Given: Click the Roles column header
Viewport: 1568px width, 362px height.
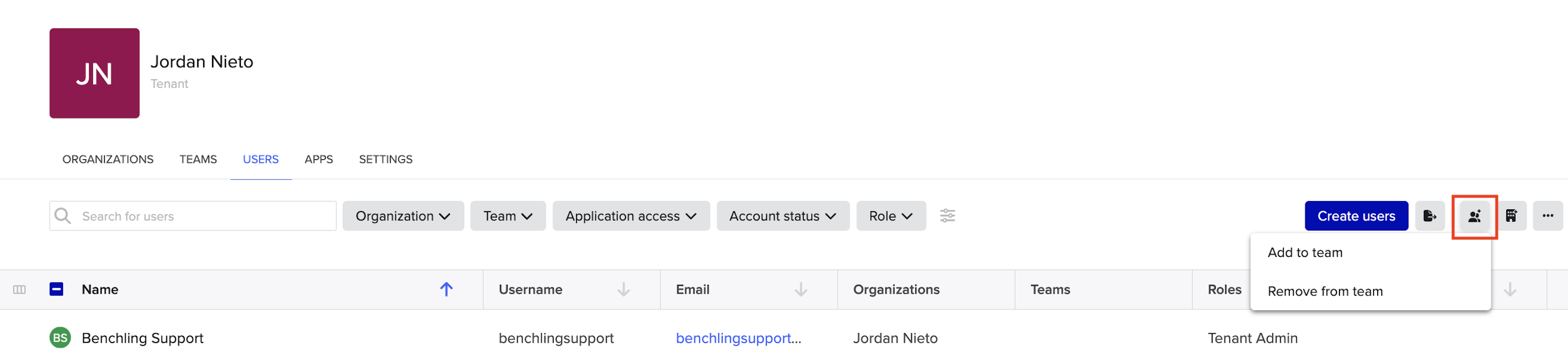Looking at the screenshot, I should [1224, 289].
